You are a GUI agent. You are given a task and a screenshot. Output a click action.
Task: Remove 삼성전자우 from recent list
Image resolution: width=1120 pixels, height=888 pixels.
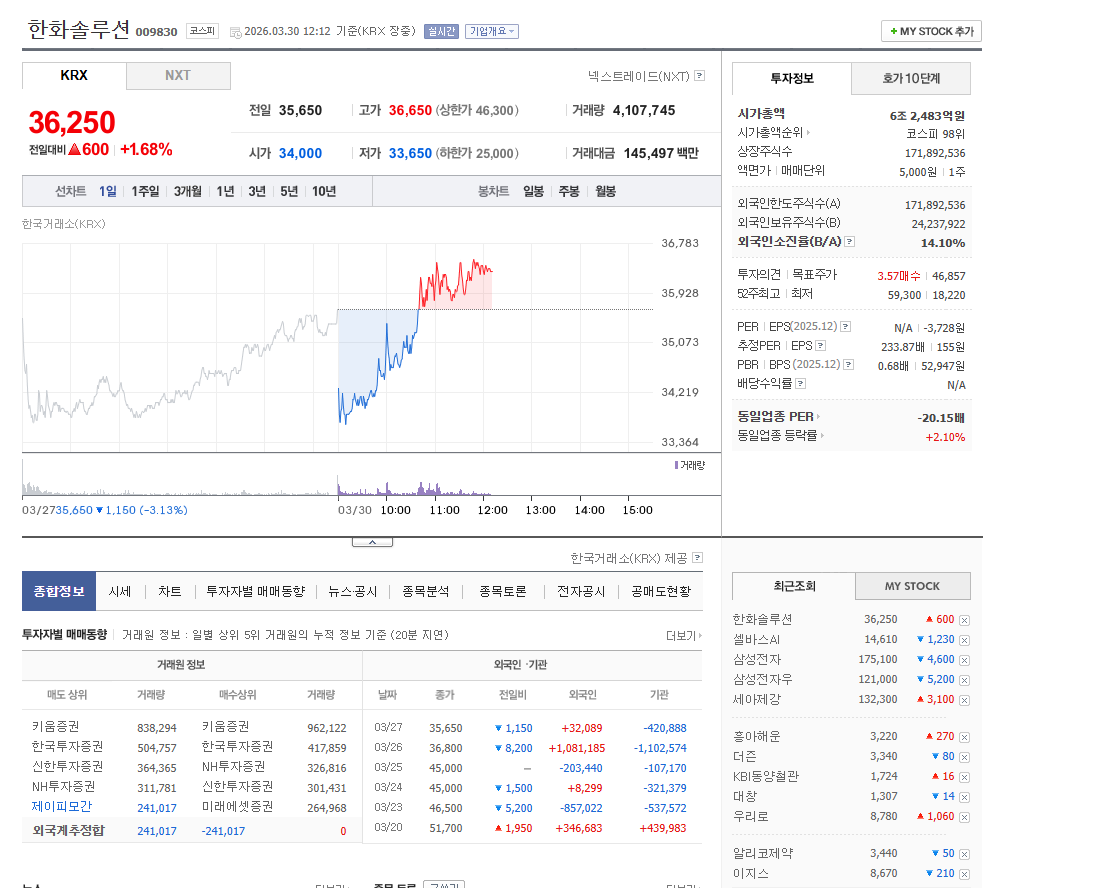[x=964, y=680]
